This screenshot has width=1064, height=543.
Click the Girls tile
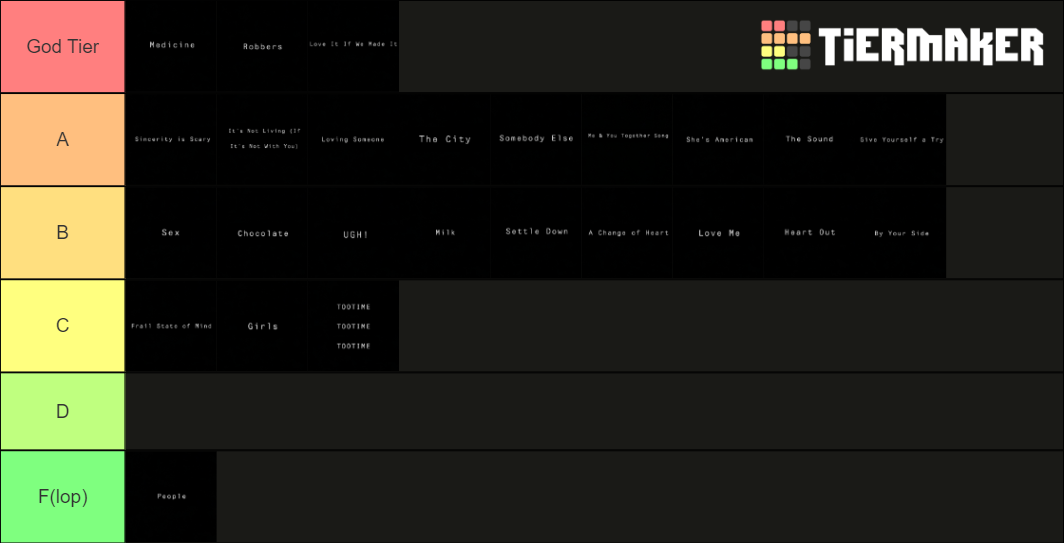pyautogui.click(x=263, y=325)
